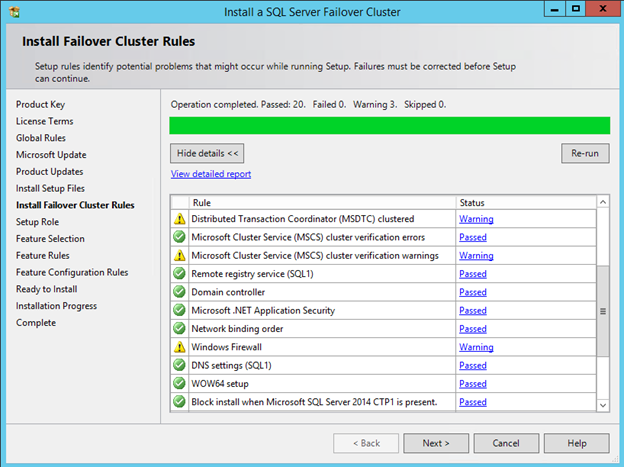Click scroll up arrow of rules list
Image resolution: width=624 pixels, height=467 pixels.
603,202
